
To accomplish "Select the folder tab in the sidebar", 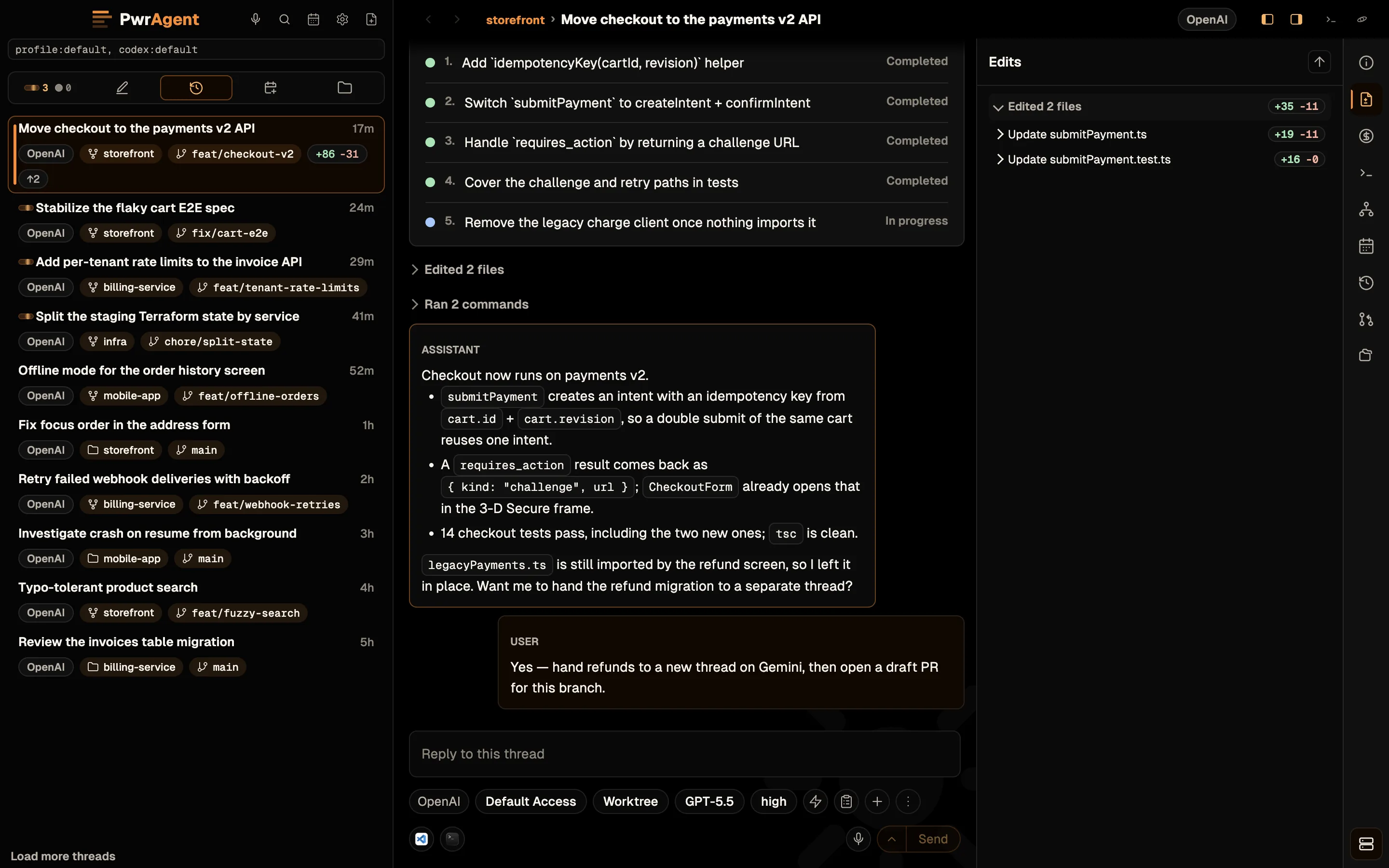I will [x=344, y=88].
